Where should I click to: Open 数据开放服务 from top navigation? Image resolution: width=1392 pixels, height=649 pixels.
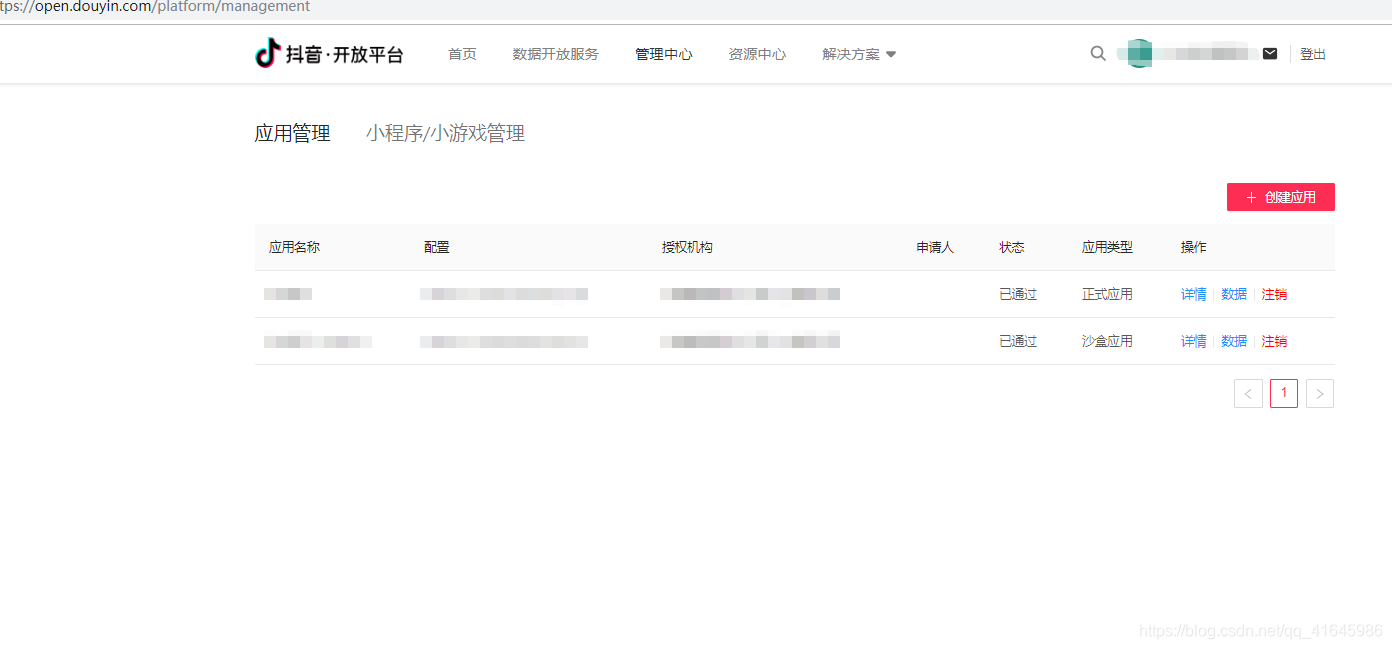click(555, 54)
